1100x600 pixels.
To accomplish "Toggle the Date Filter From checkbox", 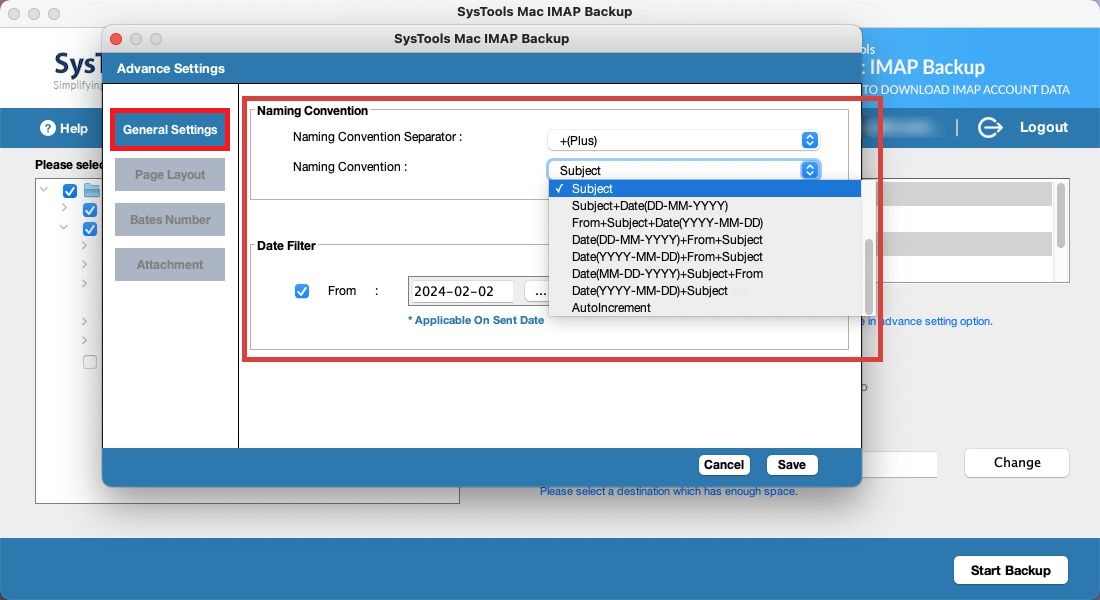I will point(302,291).
